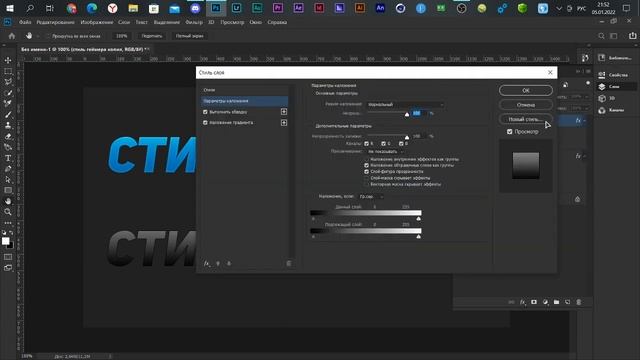Toggle the R channel checkbox

[366, 144]
